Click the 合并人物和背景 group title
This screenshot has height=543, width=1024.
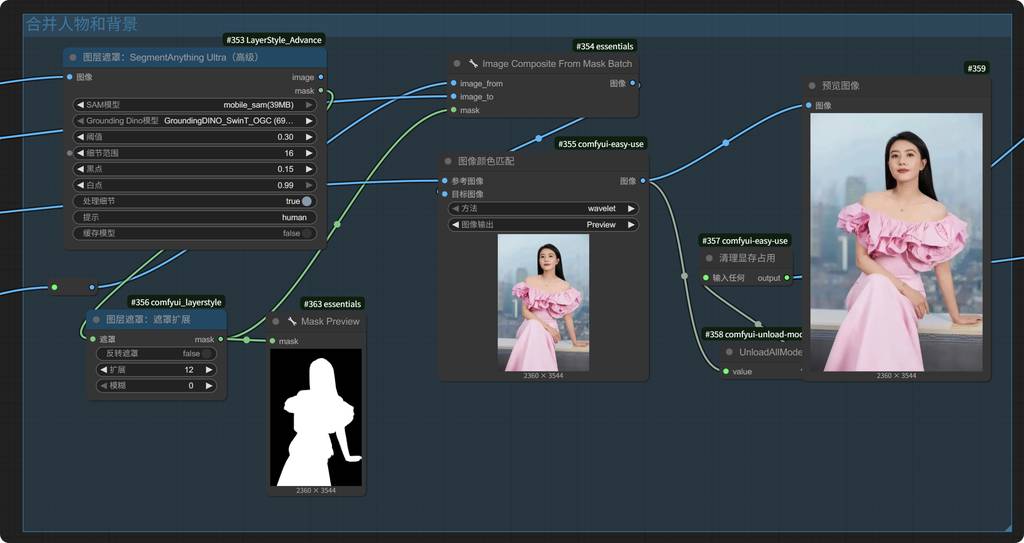[82, 24]
